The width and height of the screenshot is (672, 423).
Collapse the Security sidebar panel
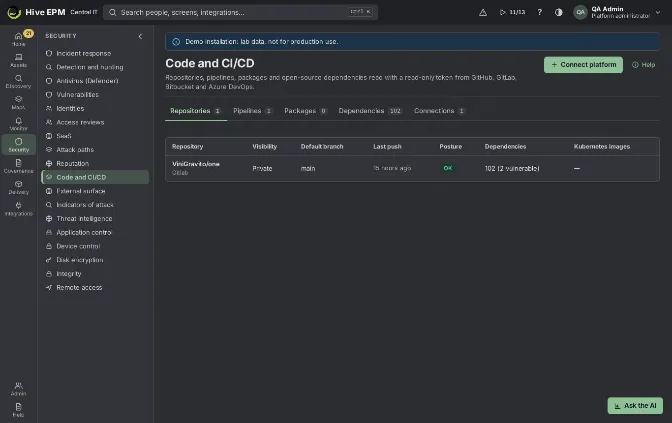tap(140, 36)
